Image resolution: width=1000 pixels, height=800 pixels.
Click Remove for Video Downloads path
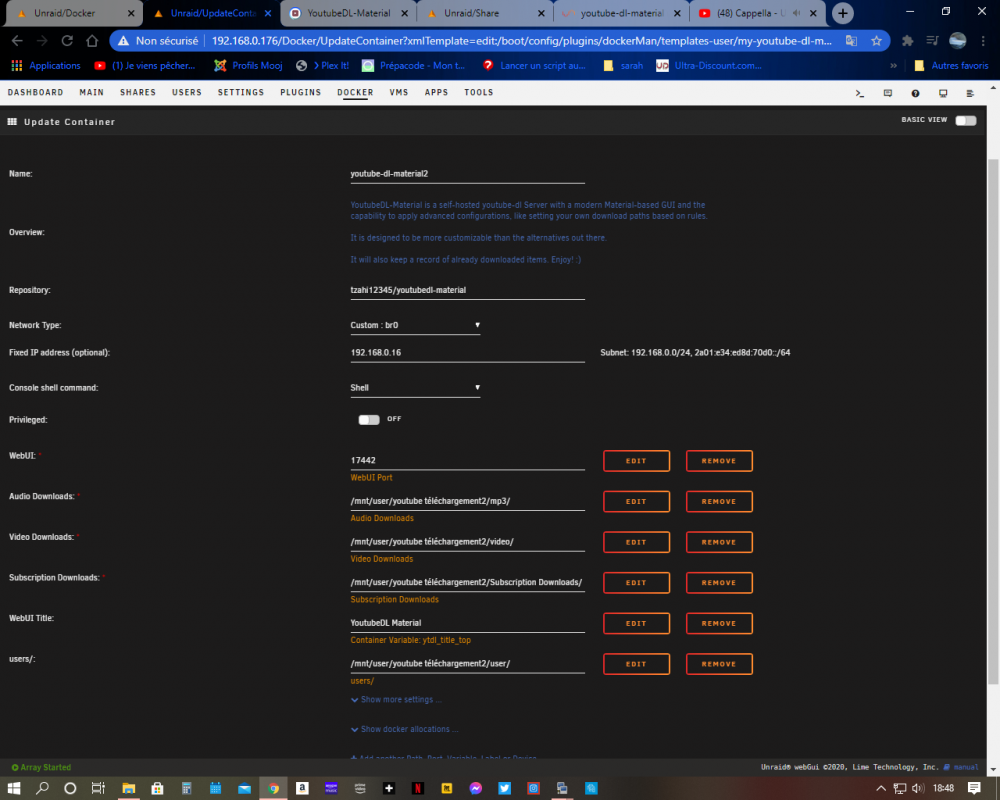click(x=719, y=542)
